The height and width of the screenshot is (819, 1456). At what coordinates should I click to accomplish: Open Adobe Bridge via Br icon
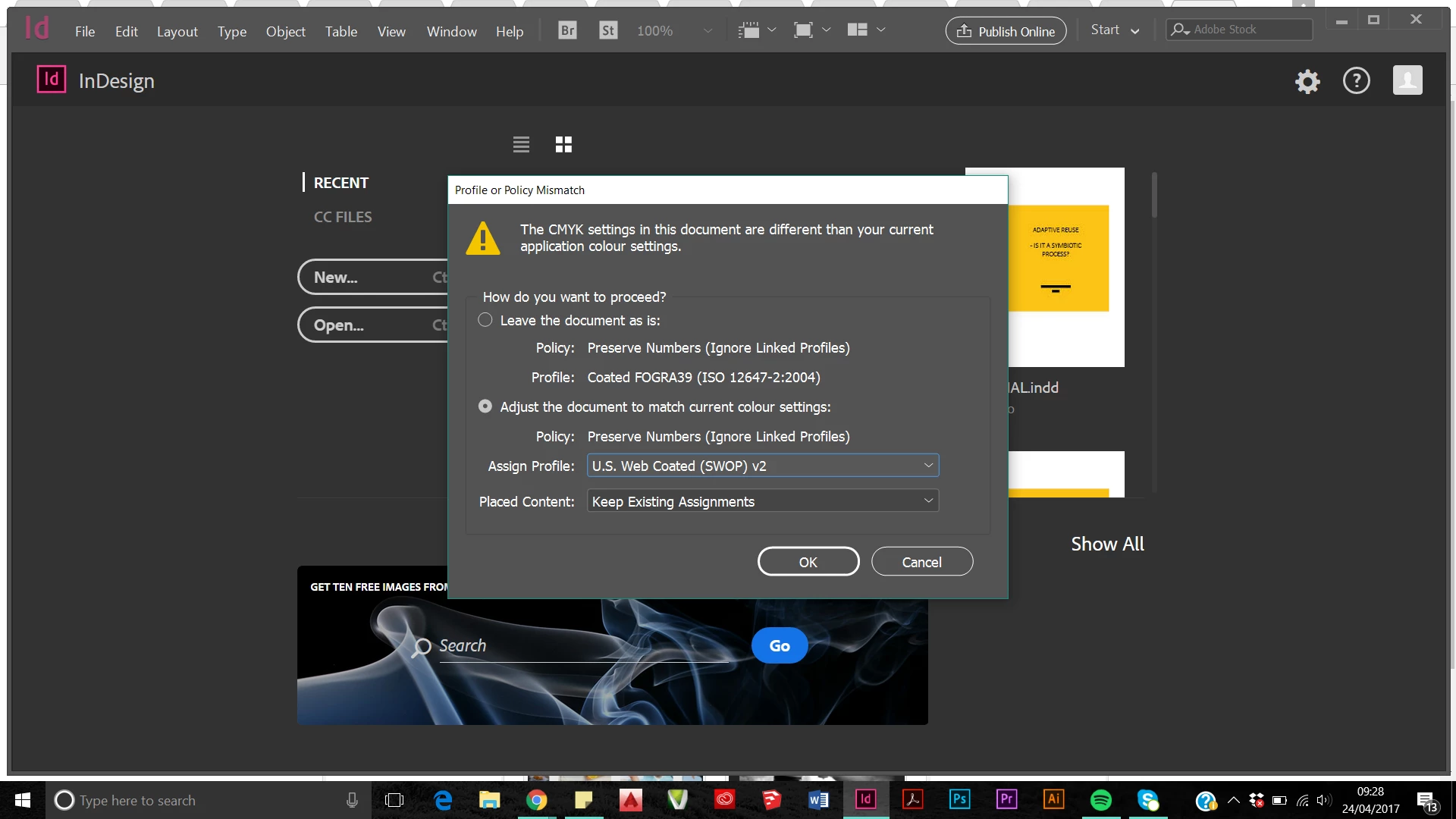[567, 30]
